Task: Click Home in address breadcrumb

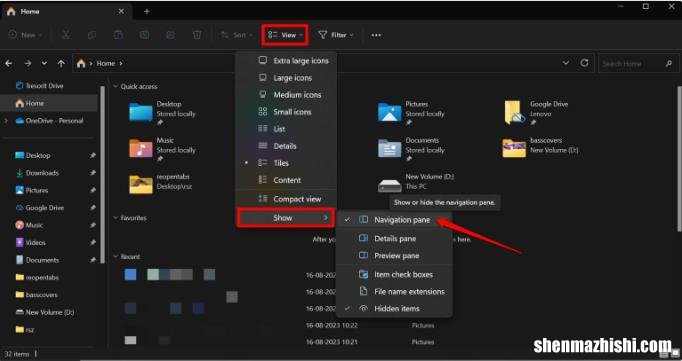Action: pyautogui.click(x=106, y=64)
